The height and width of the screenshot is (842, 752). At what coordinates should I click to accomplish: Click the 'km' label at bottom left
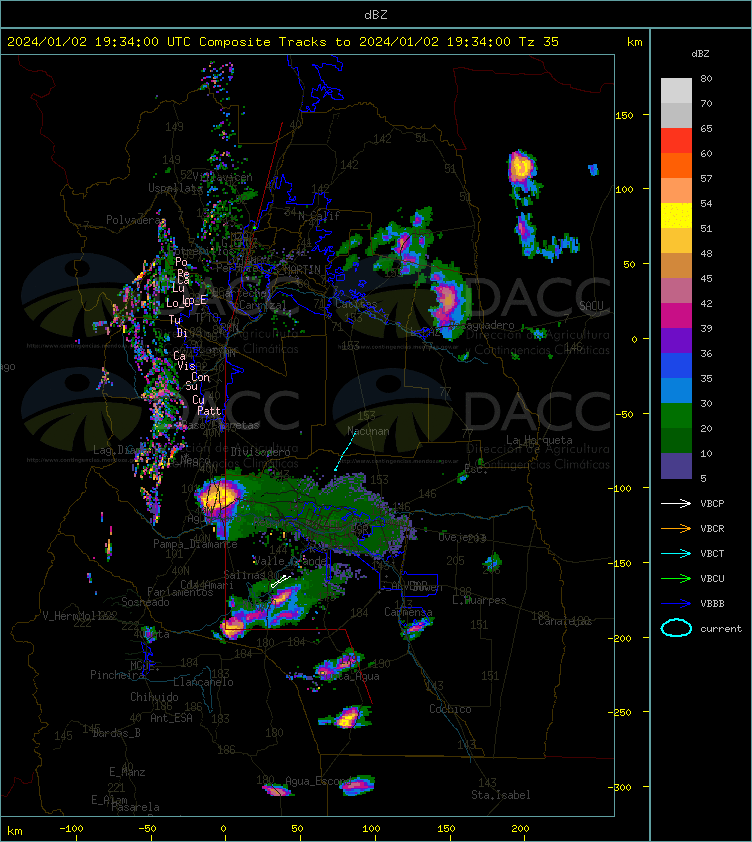(15, 831)
